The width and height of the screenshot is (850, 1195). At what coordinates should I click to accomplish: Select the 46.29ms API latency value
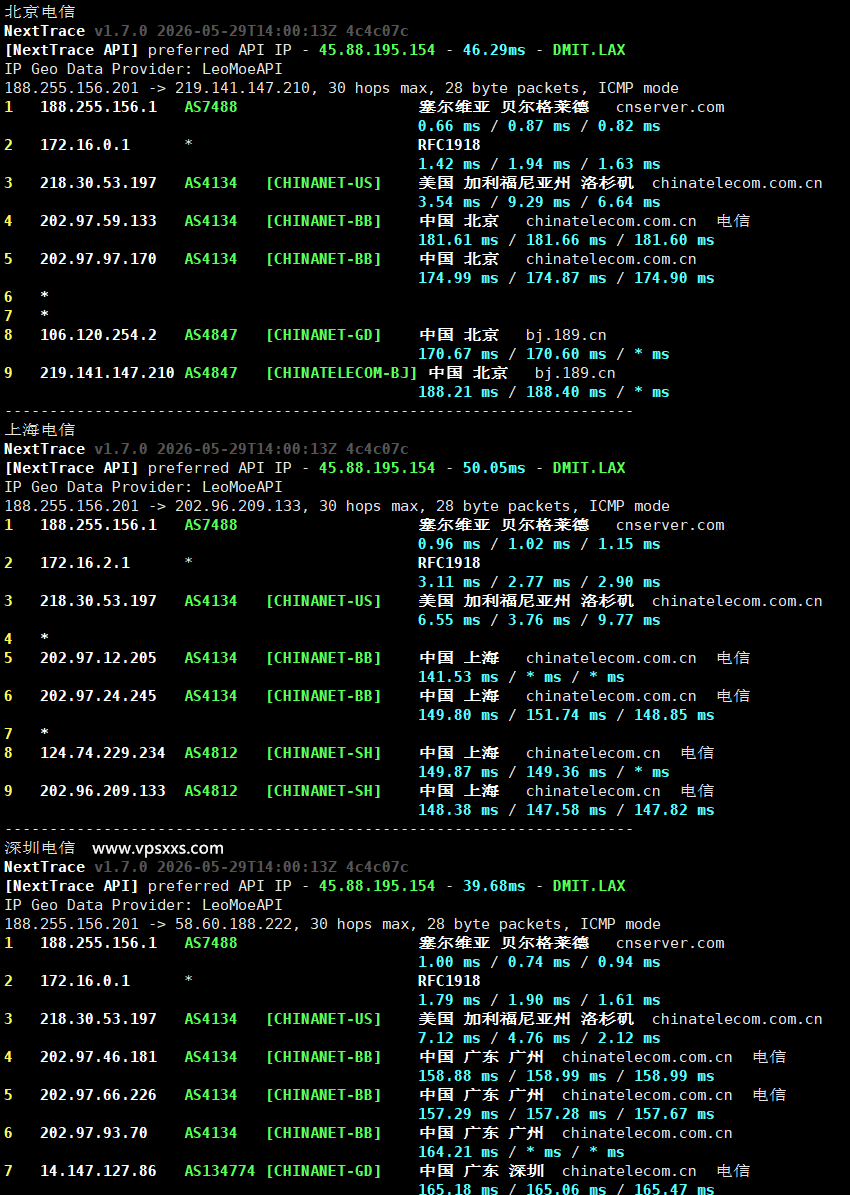point(494,50)
